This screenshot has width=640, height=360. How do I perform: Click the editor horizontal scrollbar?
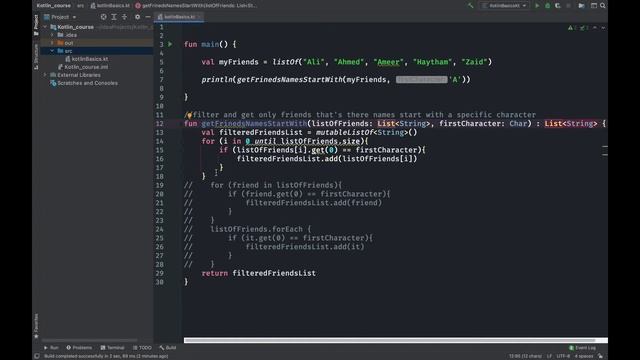pos(389,340)
